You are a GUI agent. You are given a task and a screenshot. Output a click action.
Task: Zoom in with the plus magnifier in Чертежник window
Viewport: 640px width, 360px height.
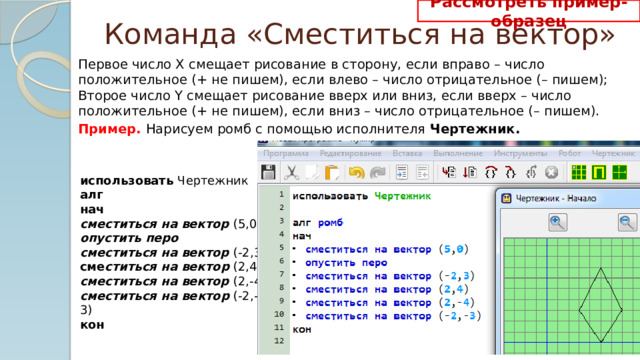[558, 222]
